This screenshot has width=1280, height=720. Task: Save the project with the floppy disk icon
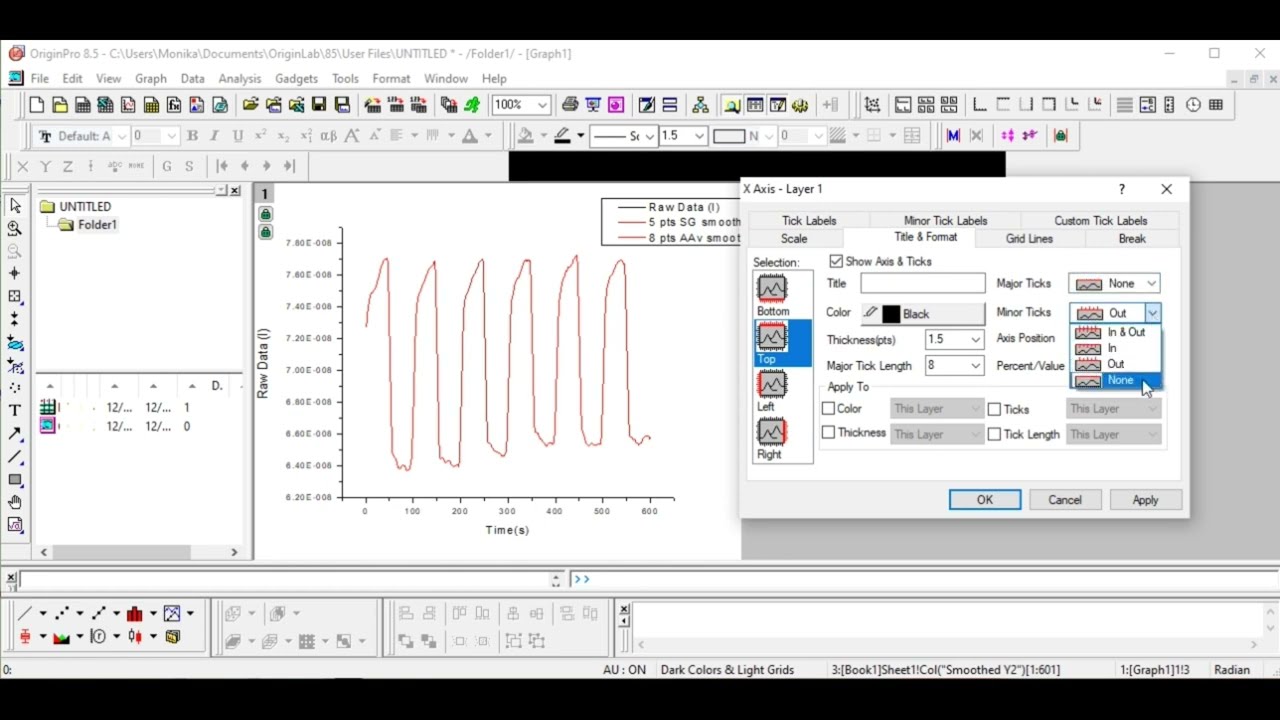(319, 105)
